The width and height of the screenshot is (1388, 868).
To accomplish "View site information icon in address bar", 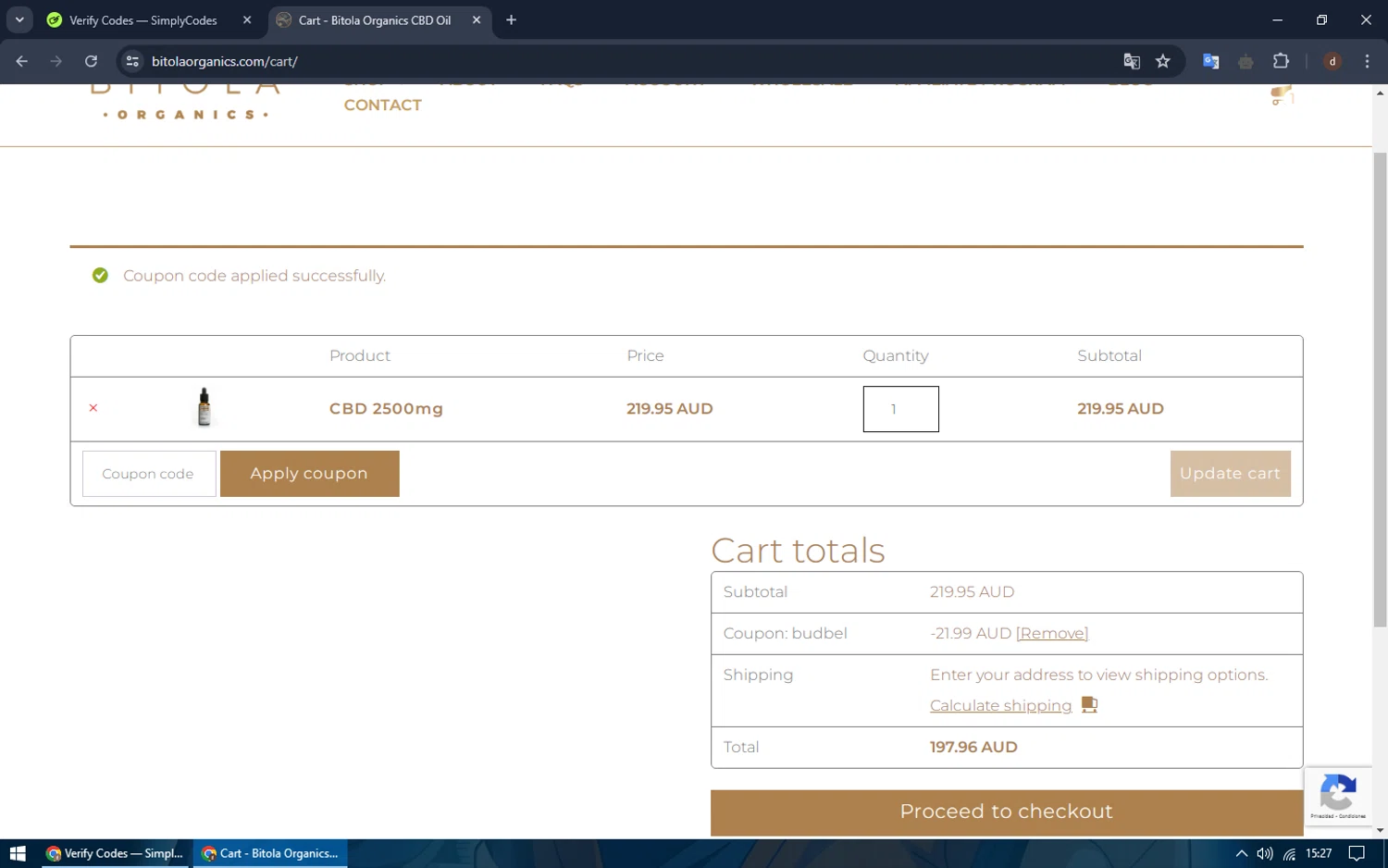I will coord(132,61).
